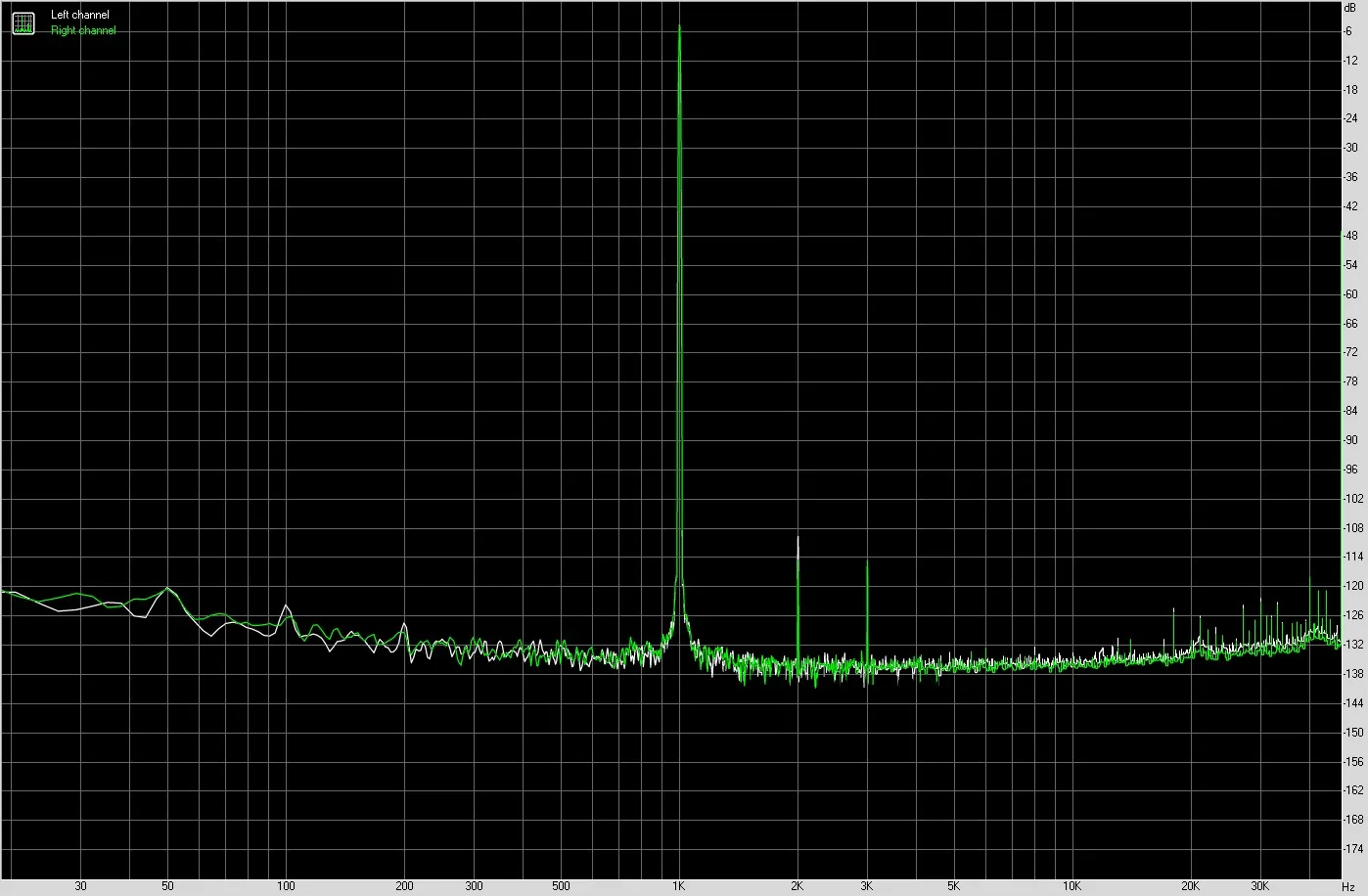The image size is (1368, 896).
Task: Click the 50 frequency axis label
Action: point(167,887)
